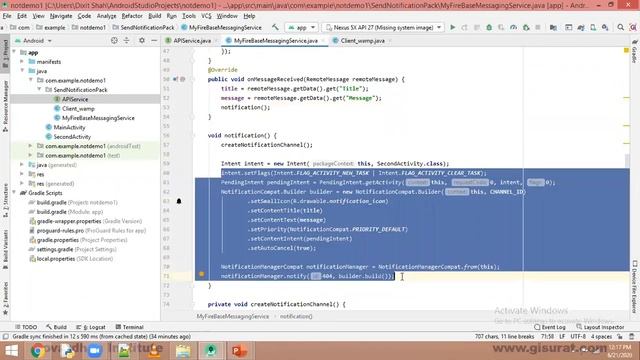Click the Collapse All icon in Project panel
640x360 pixels.
point(127,40)
